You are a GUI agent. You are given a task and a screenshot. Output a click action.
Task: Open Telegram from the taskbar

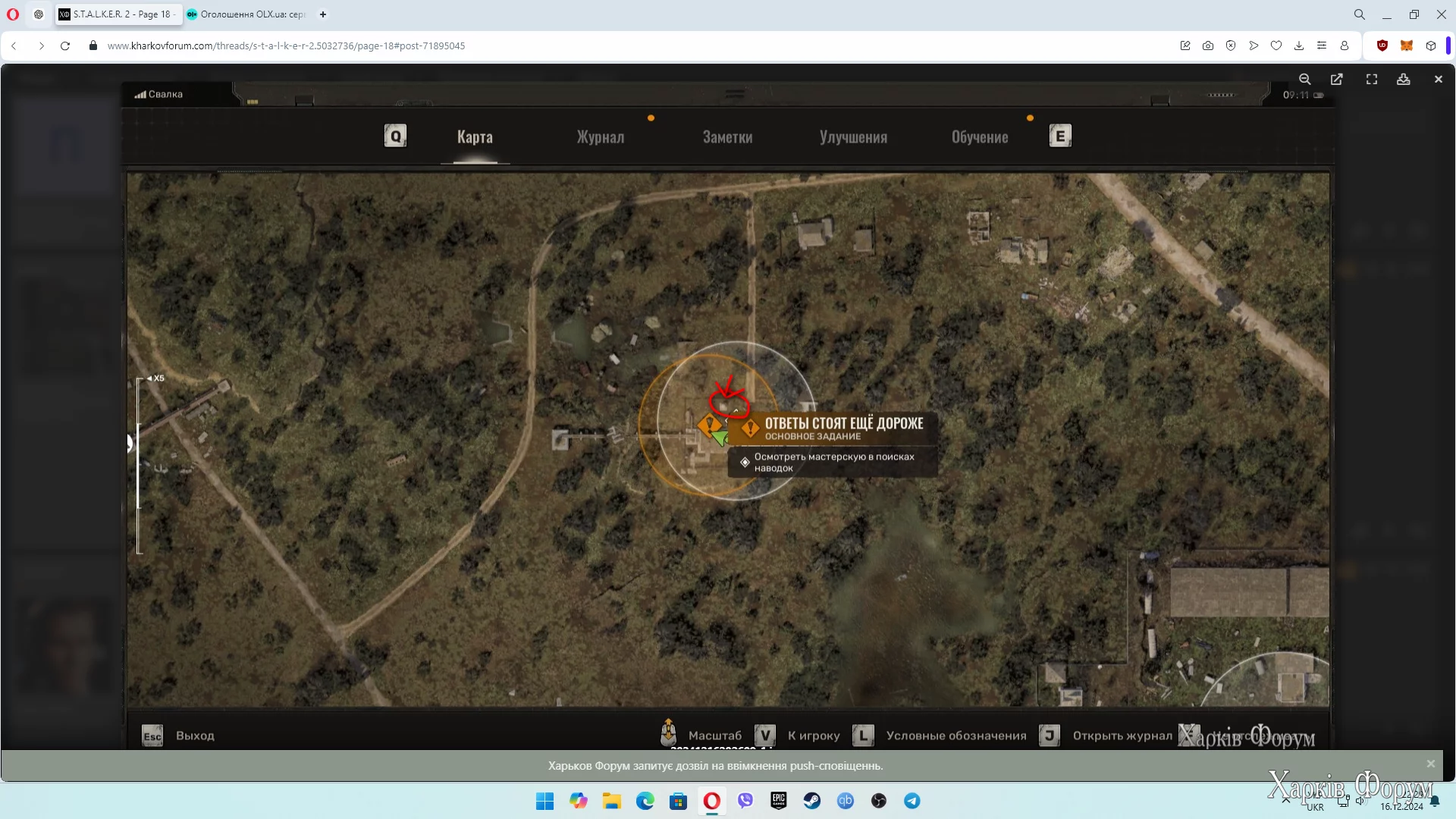[x=912, y=801]
